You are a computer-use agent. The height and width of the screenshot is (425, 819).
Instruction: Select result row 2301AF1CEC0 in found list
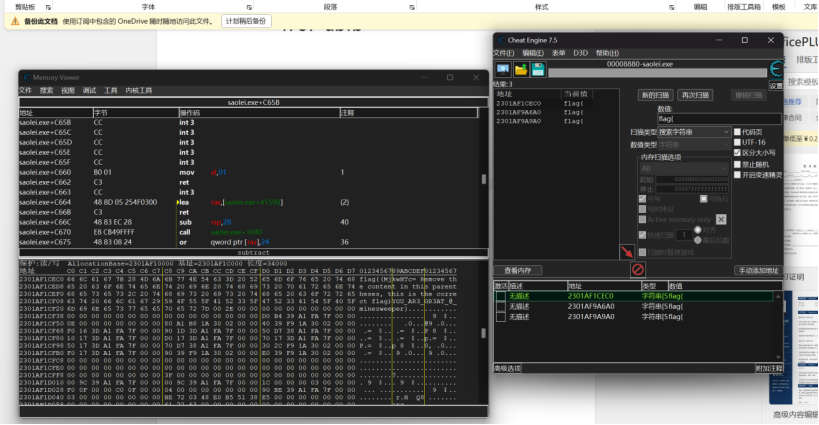(x=556, y=103)
